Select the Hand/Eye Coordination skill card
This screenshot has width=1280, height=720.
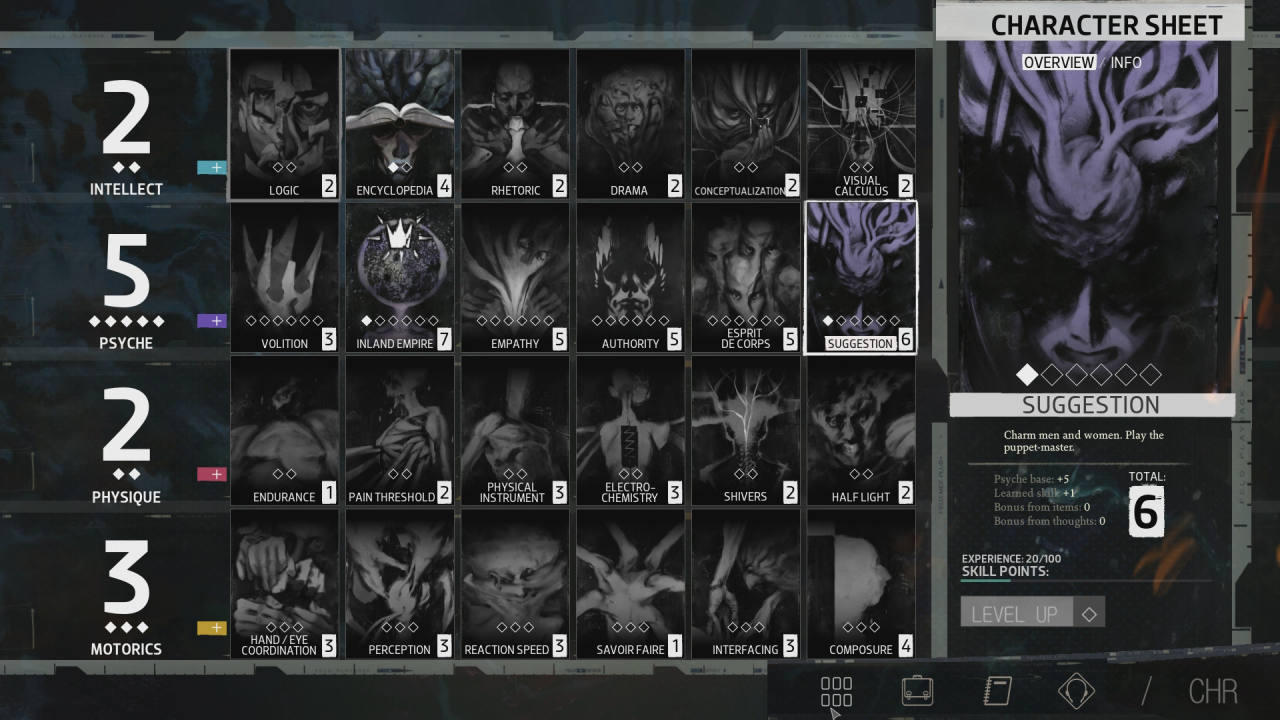284,584
